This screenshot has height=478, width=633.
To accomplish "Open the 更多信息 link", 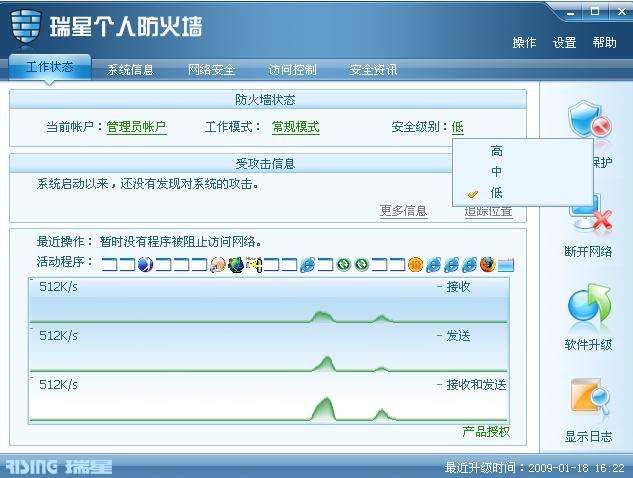I will tap(403, 211).
